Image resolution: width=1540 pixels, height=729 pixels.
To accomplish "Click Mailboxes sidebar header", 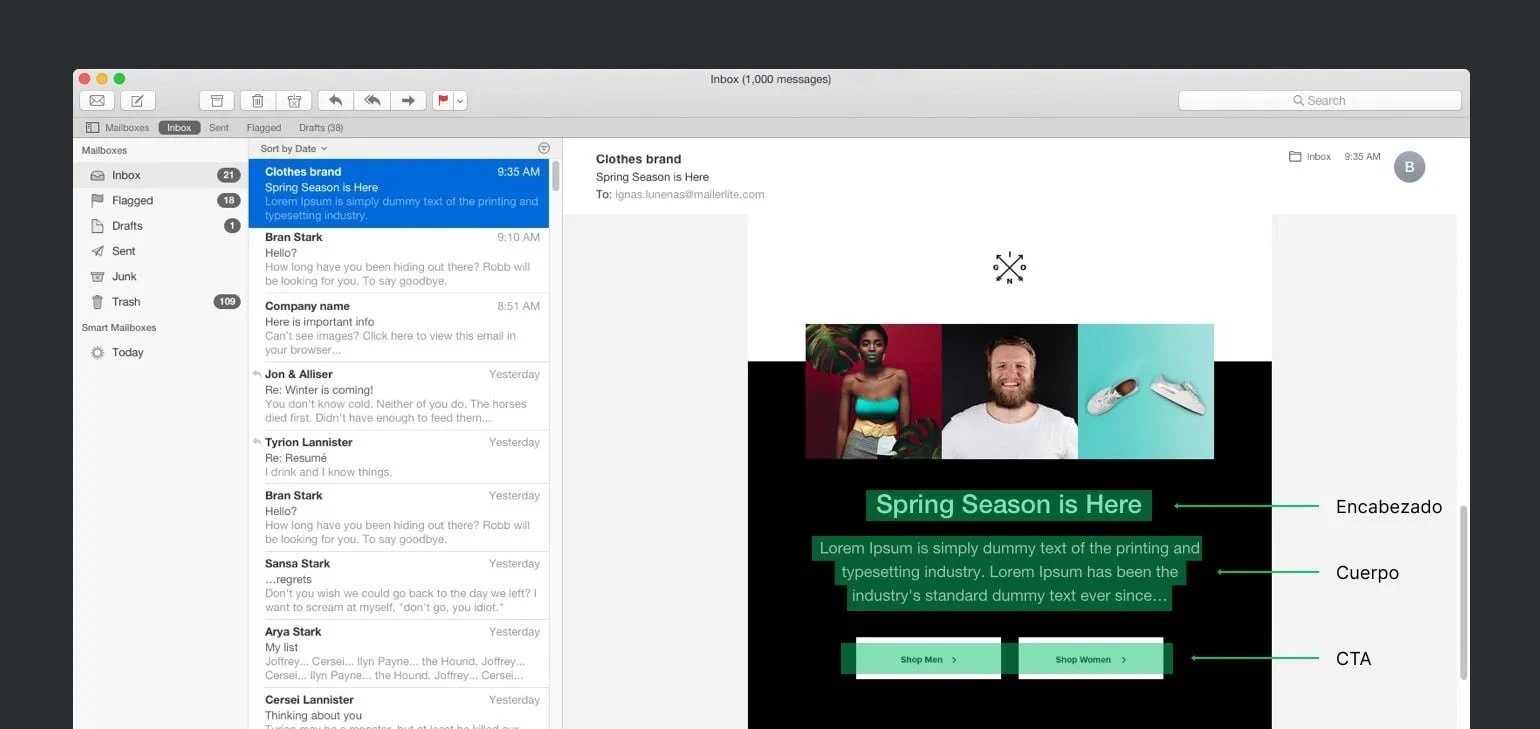I will pos(104,151).
